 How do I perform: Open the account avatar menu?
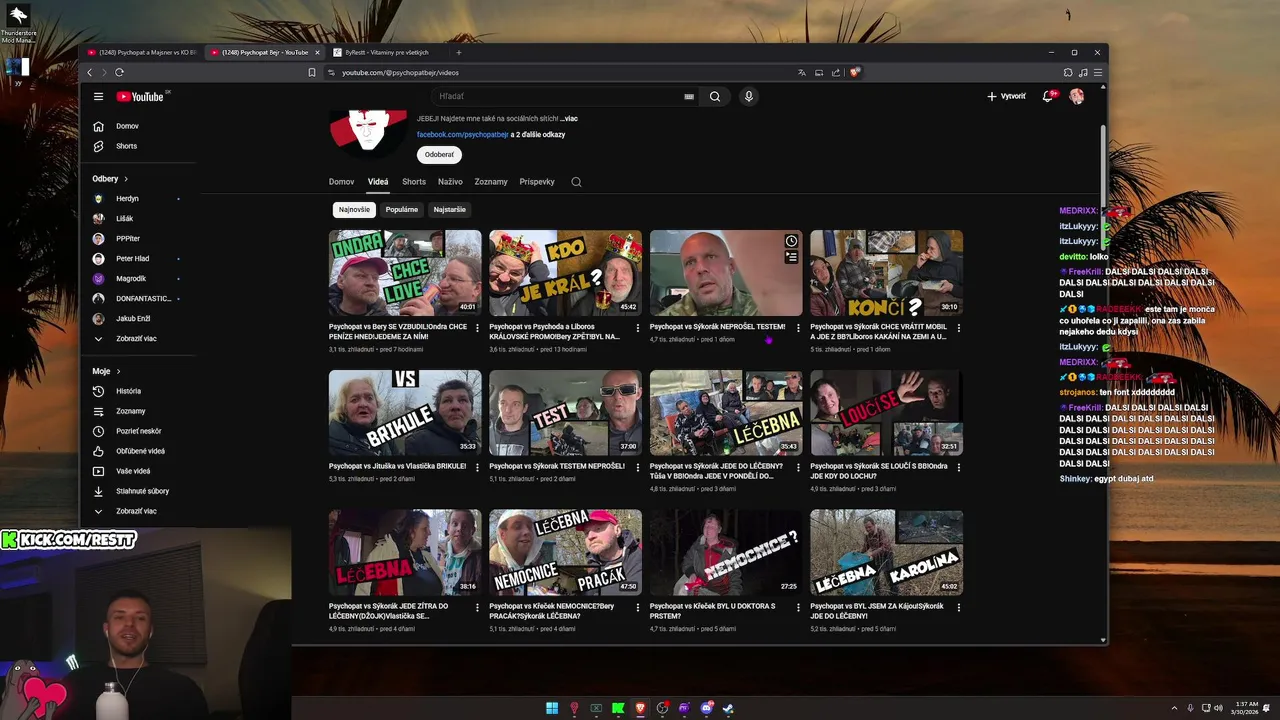point(1077,96)
